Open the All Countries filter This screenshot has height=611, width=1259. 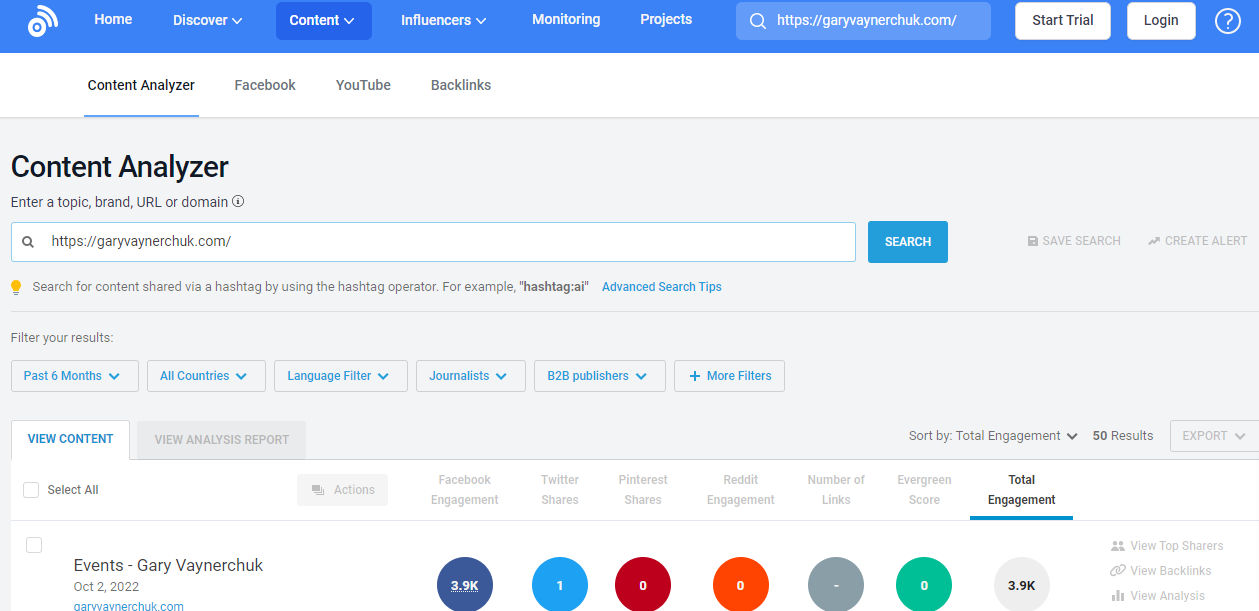click(206, 376)
